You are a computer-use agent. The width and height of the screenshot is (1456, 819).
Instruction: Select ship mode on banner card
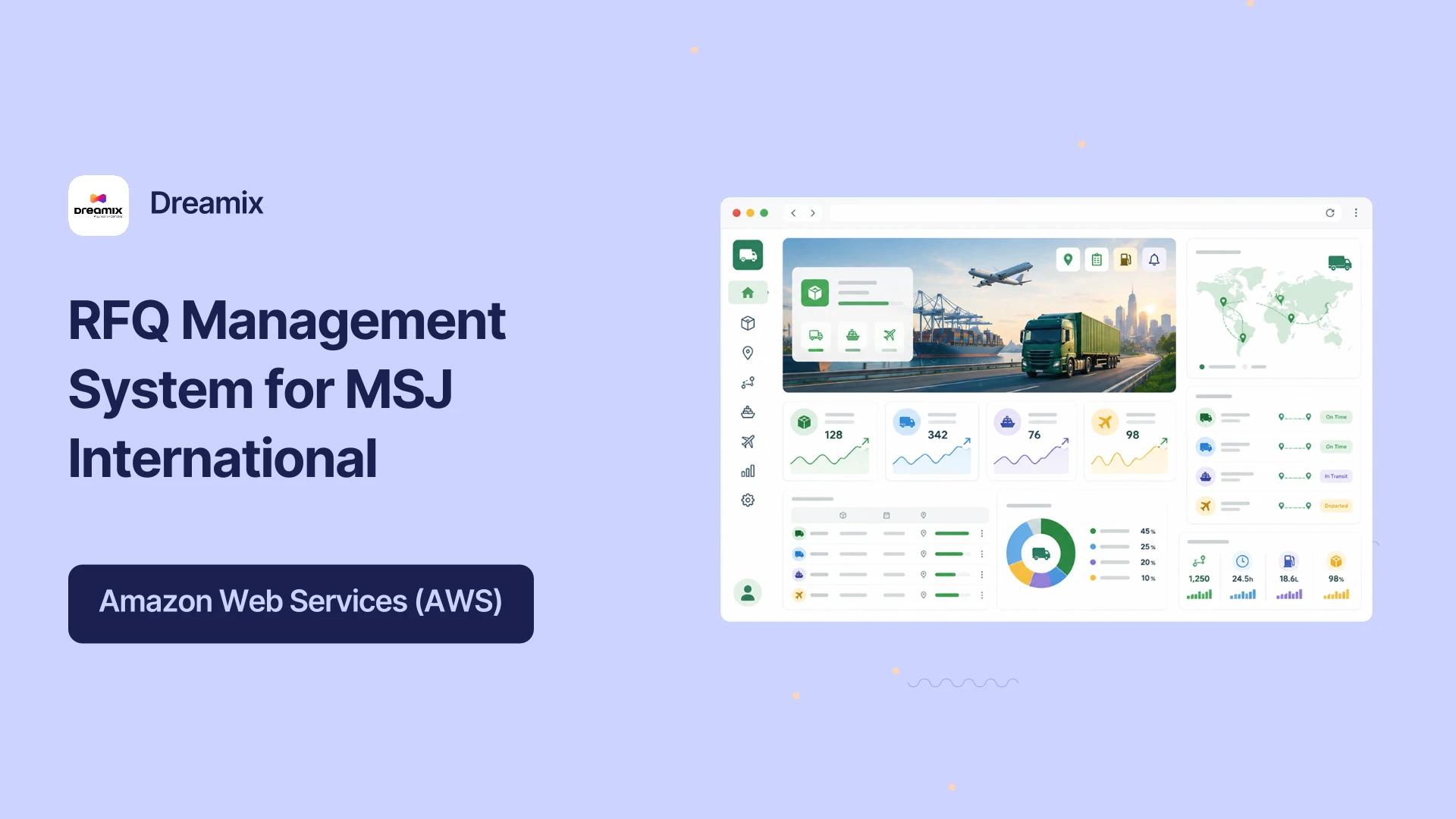coord(853,336)
